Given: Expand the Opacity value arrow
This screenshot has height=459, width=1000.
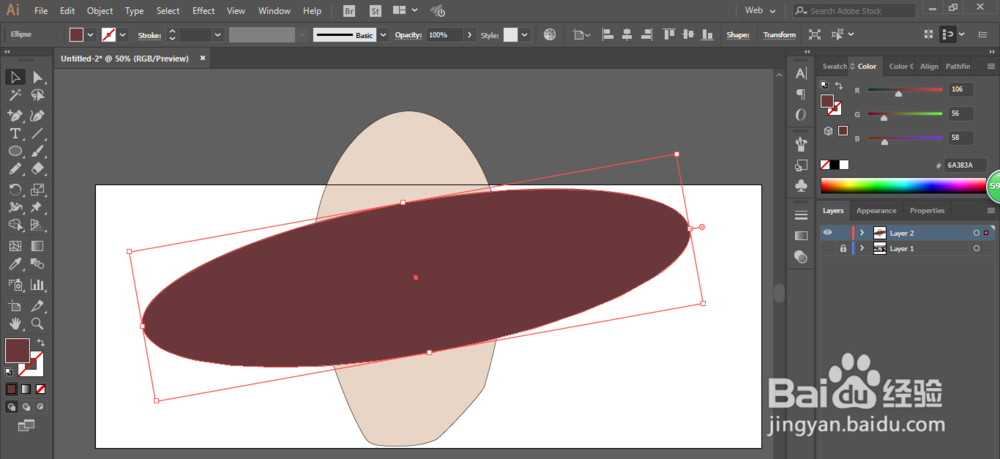Looking at the screenshot, I should click(470, 35).
